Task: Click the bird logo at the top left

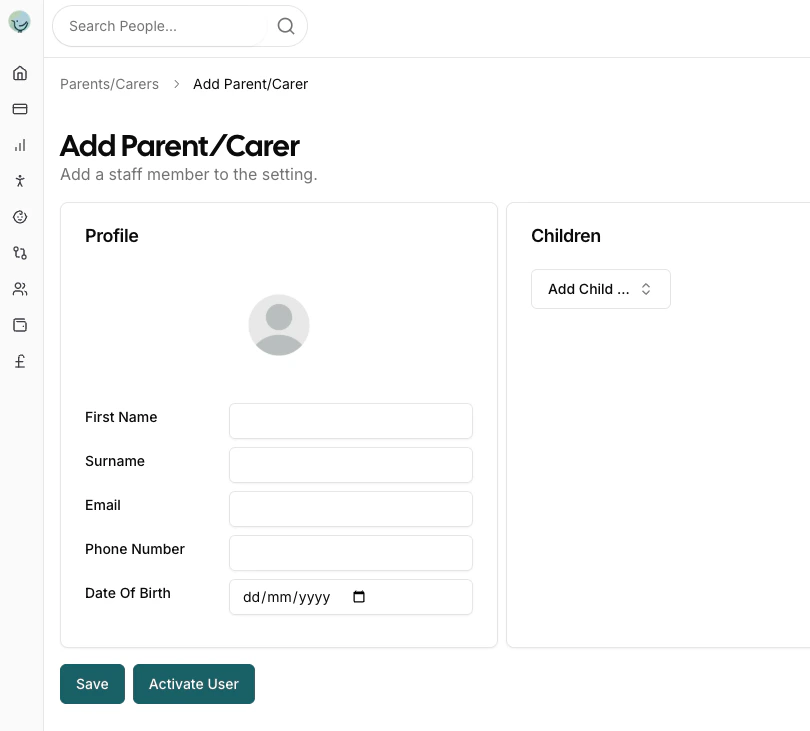Action: (19, 21)
